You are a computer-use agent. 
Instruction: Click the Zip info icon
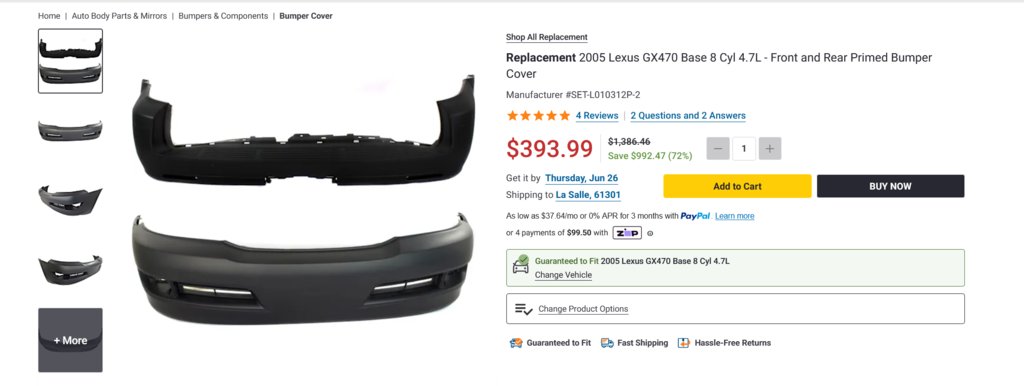650,233
